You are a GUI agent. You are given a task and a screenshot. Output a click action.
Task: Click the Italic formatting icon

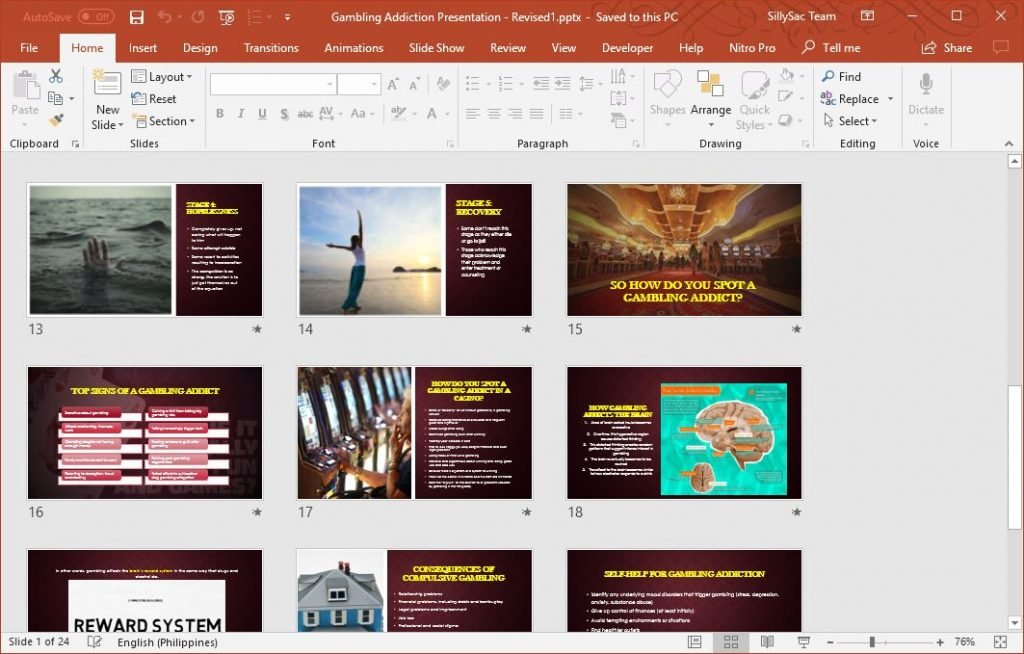[x=240, y=114]
